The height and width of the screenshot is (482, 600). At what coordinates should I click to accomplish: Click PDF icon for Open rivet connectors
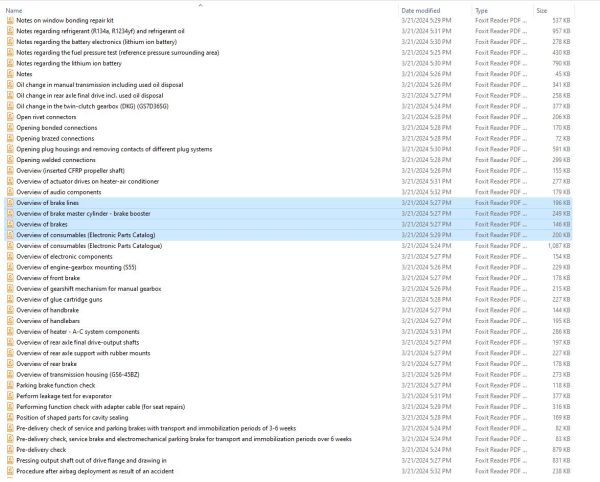tap(10, 117)
